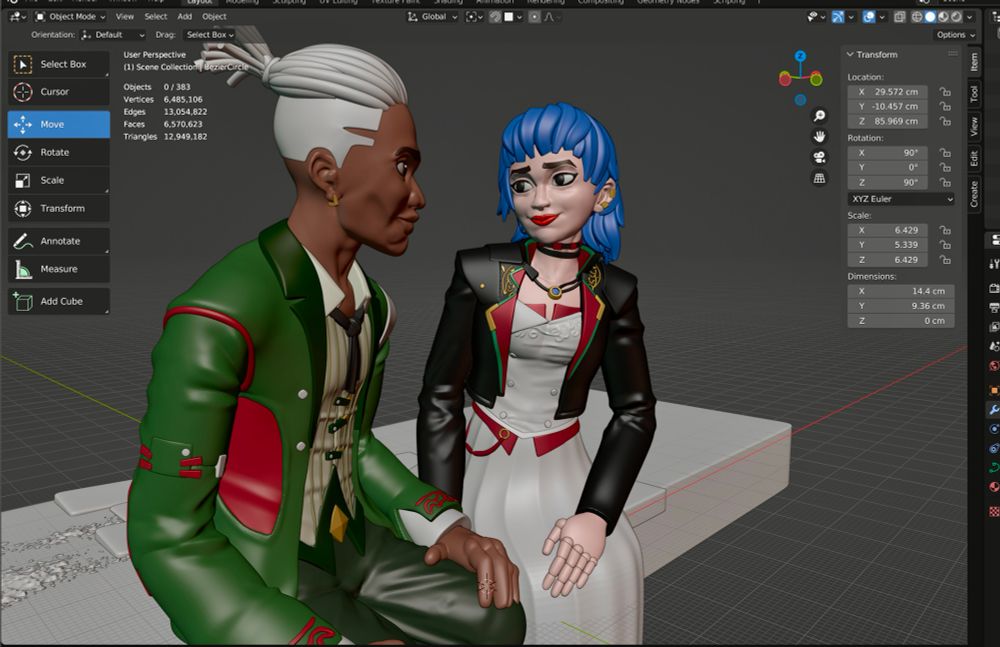Switch to rendered viewport shading
The height and width of the screenshot is (647, 1000).
pos(956,17)
